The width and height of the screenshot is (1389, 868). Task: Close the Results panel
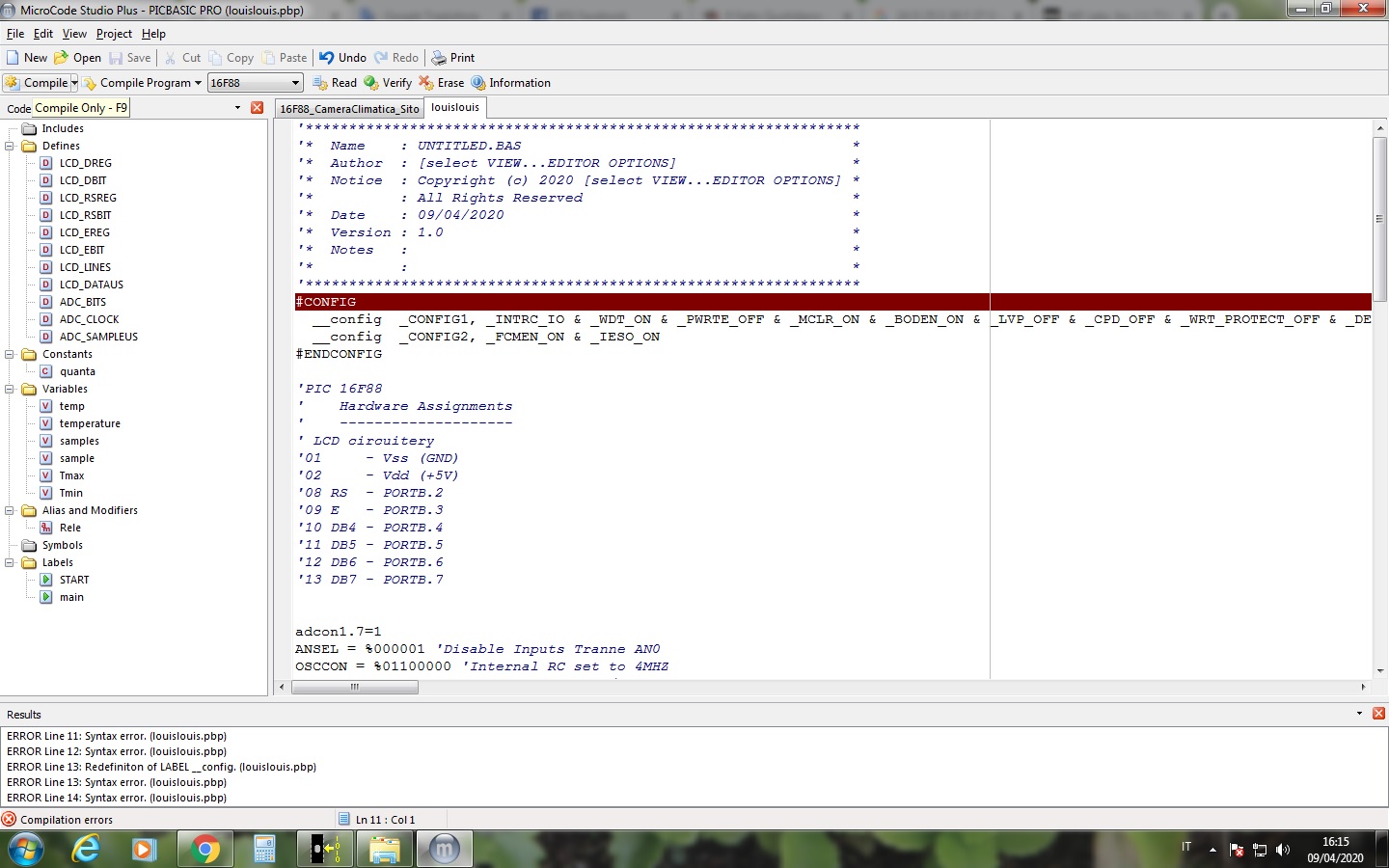pos(1378,714)
